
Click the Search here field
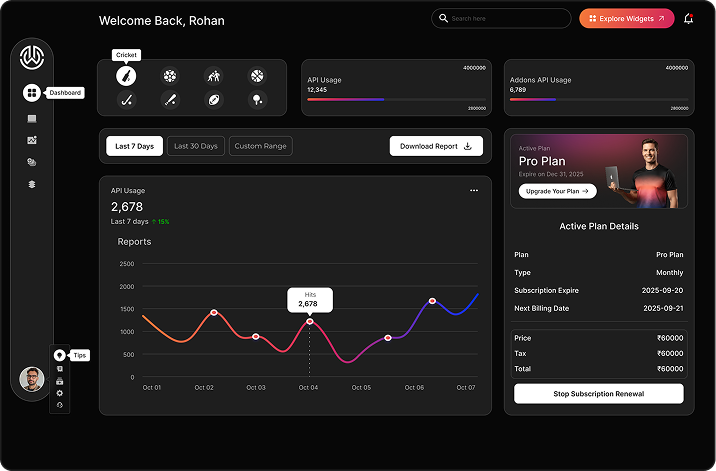(x=501, y=19)
